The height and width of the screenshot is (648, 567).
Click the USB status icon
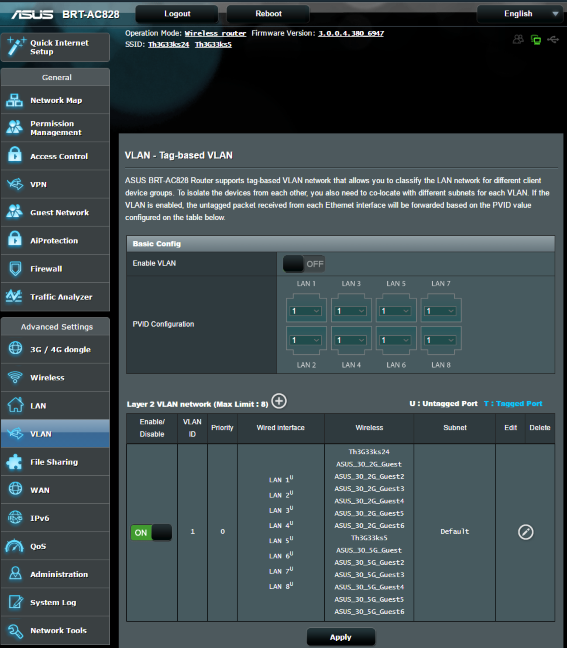[x=553, y=40]
